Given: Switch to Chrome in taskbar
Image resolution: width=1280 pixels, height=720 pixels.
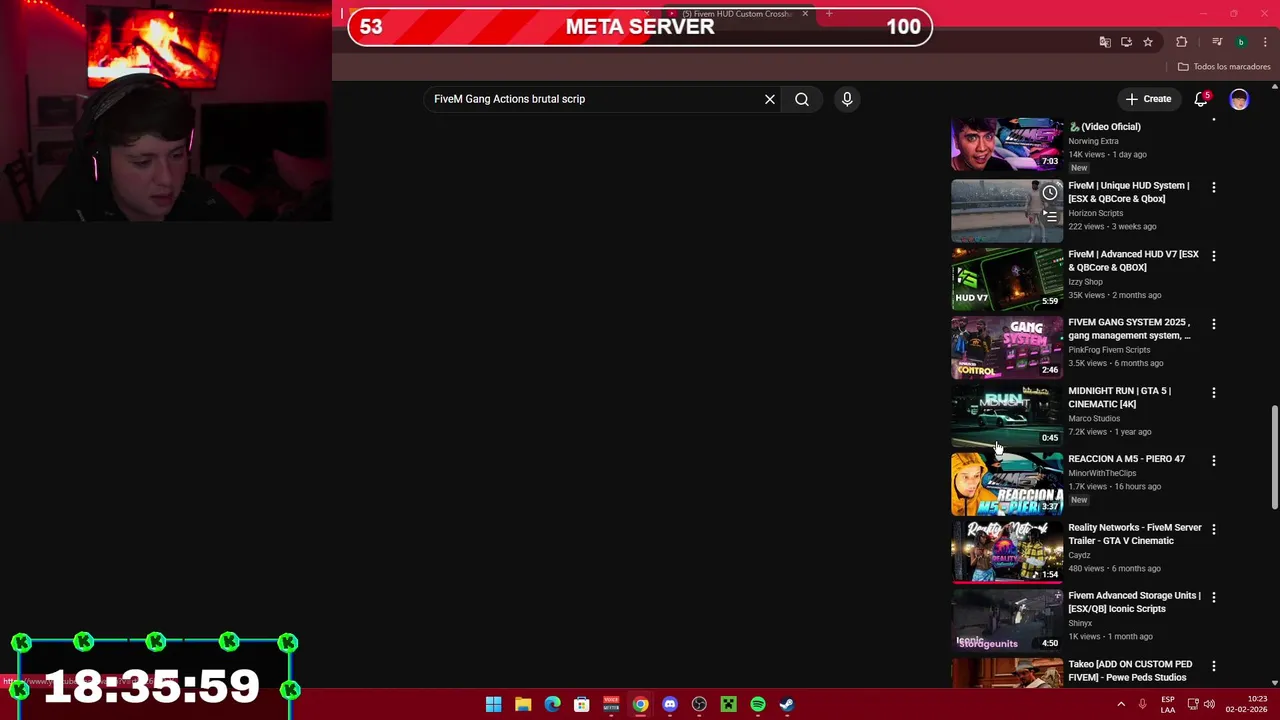Looking at the screenshot, I should [640, 704].
